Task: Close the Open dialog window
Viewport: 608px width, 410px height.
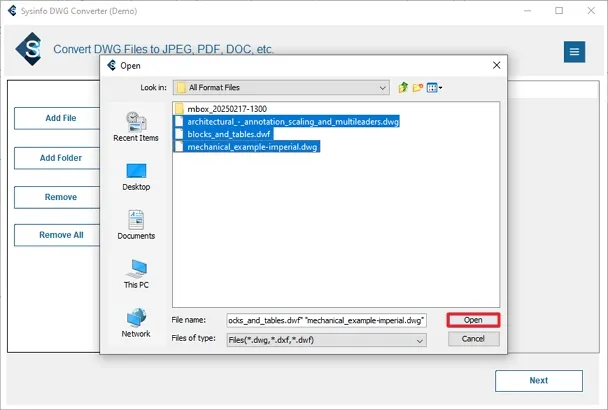Action: pyautogui.click(x=496, y=66)
